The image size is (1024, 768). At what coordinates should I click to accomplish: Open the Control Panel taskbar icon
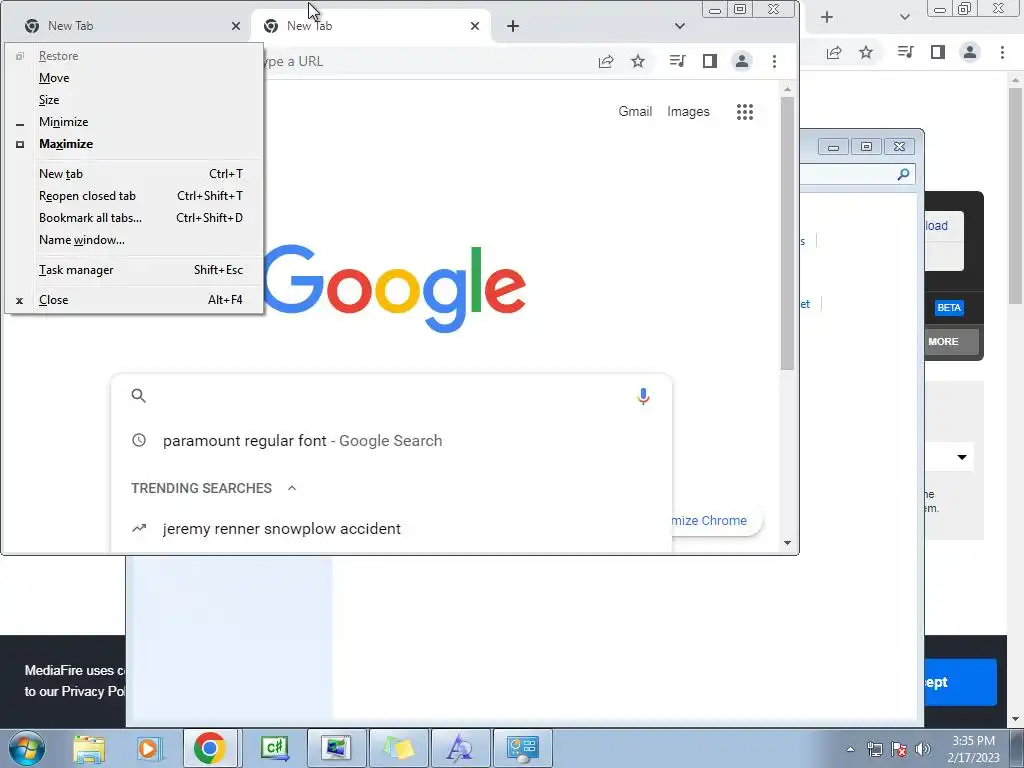click(x=522, y=748)
